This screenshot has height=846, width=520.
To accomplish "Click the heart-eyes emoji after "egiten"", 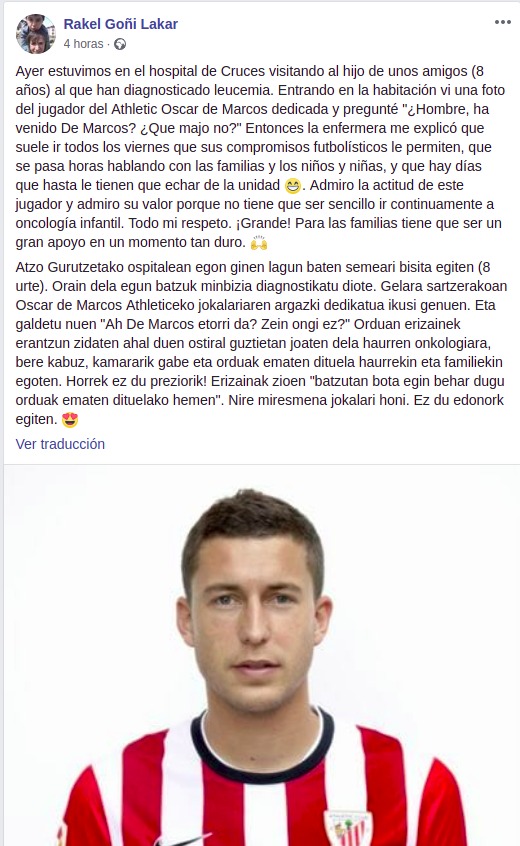I will tap(70, 420).
